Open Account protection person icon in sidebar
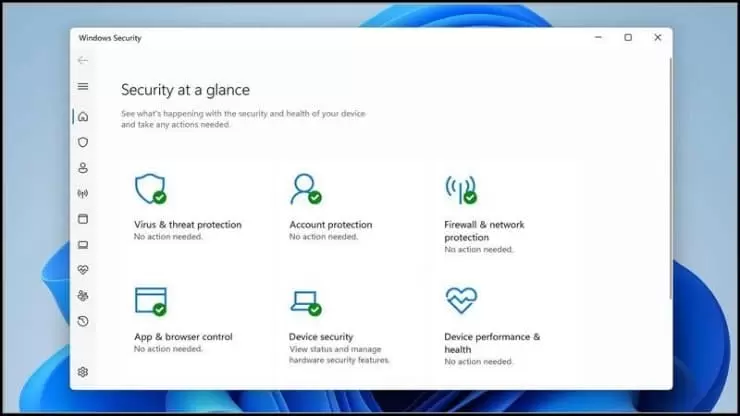The width and height of the screenshot is (740, 416). point(83,168)
